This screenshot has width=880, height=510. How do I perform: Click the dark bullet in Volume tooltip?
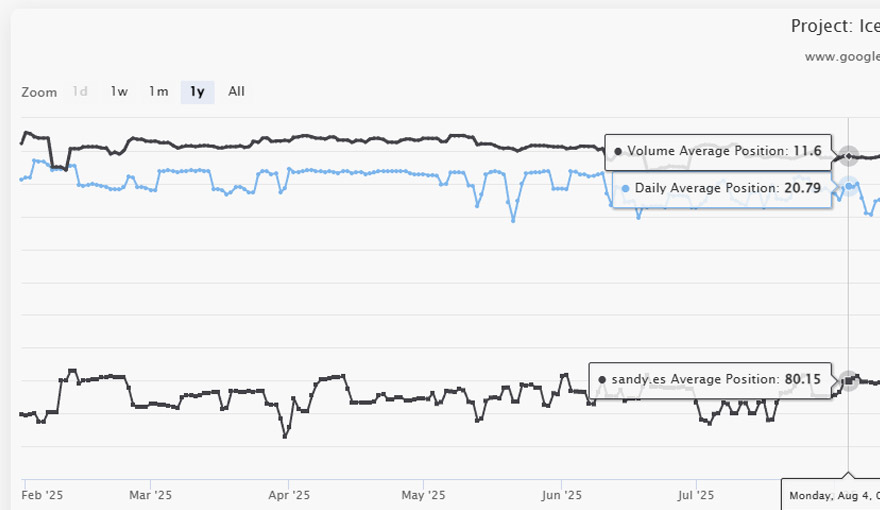click(618, 152)
